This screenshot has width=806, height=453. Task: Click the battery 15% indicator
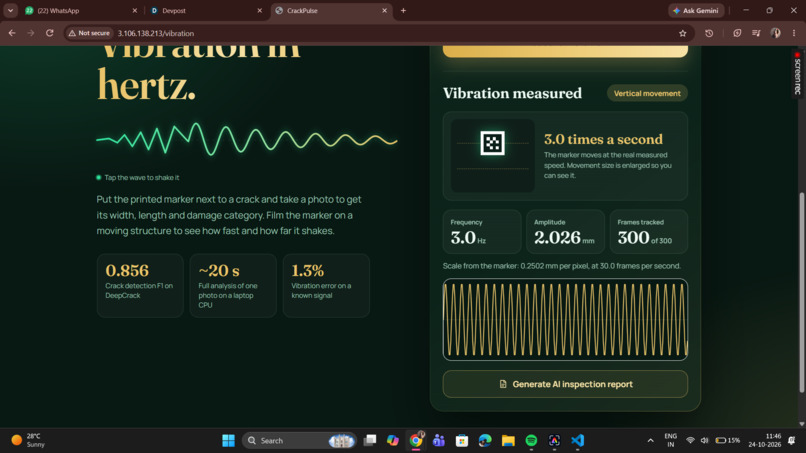click(x=727, y=441)
